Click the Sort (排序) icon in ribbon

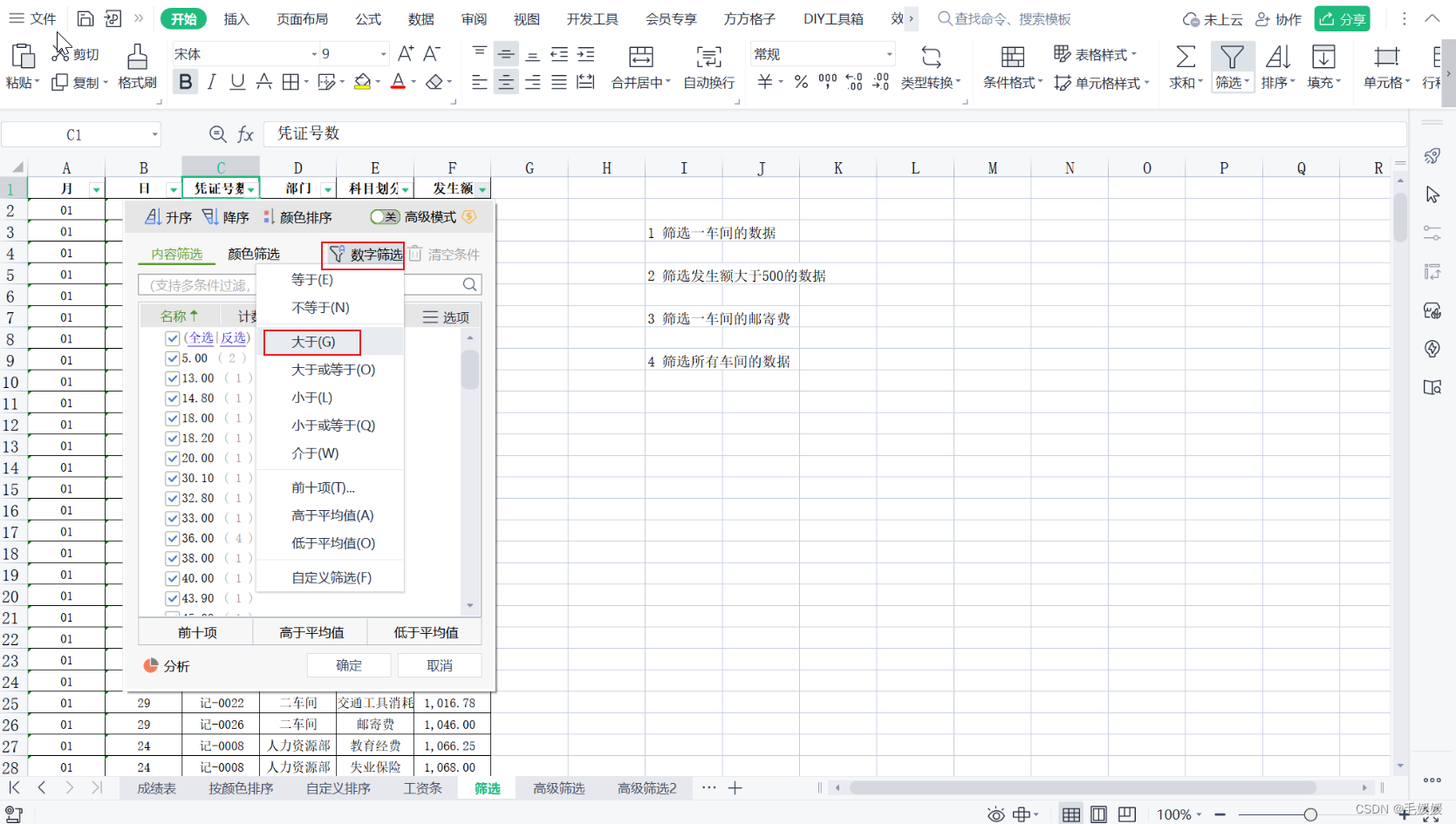1278,57
